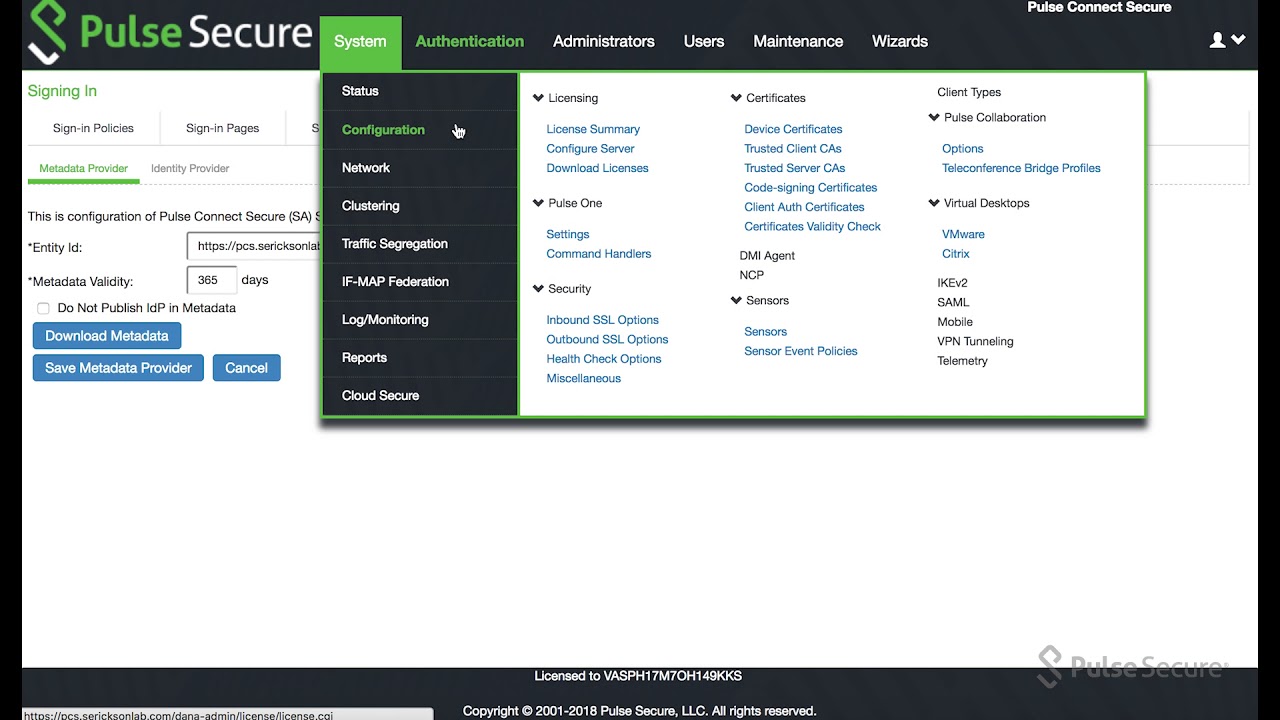Open Code-signing Certificates link
This screenshot has width=1280, height=720.
(x=810, y=188)
